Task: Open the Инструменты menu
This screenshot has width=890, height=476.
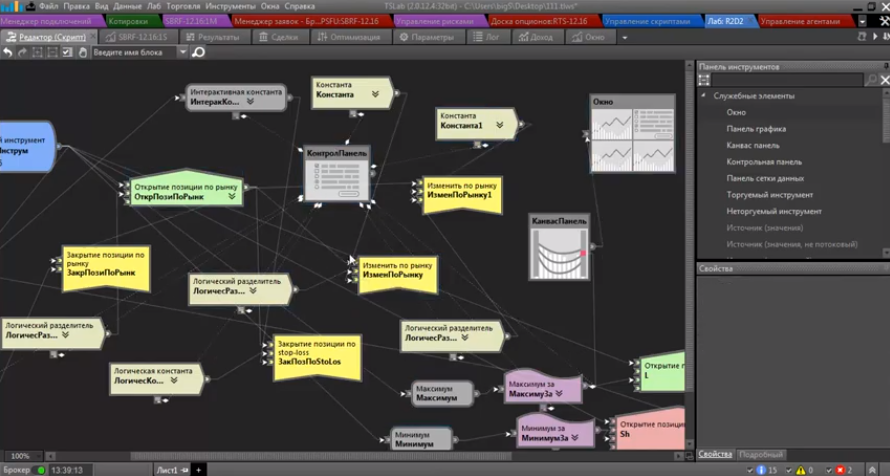Action: click(230, 6)
